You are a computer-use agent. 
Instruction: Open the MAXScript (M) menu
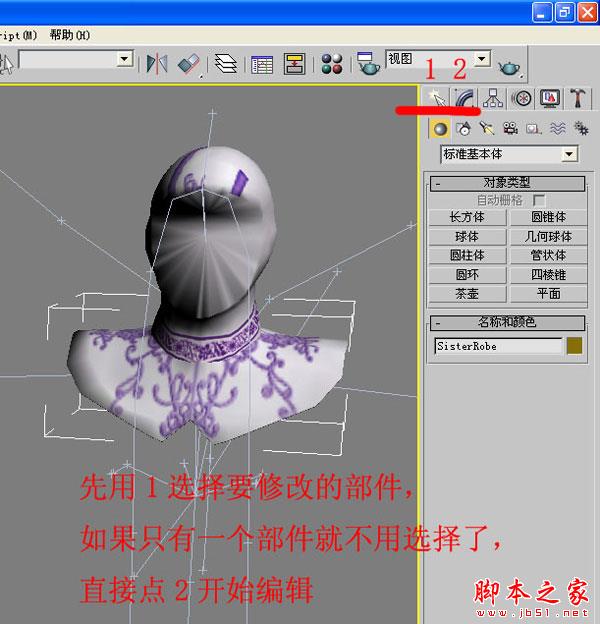tap(18, 35)
